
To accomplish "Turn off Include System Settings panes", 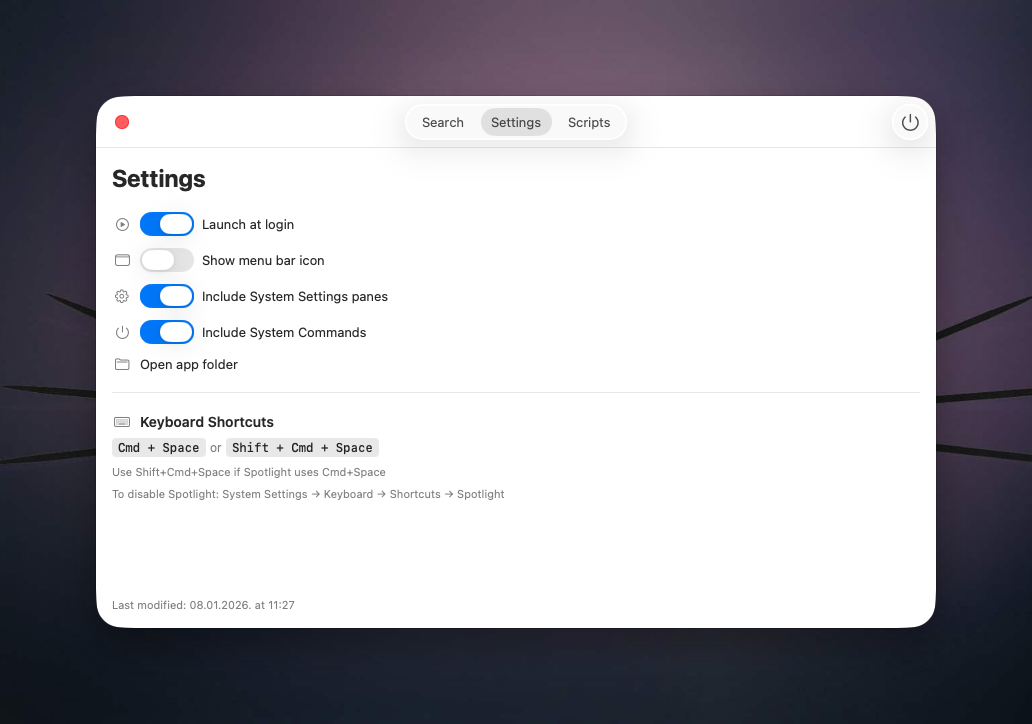I will click(167, 296).
